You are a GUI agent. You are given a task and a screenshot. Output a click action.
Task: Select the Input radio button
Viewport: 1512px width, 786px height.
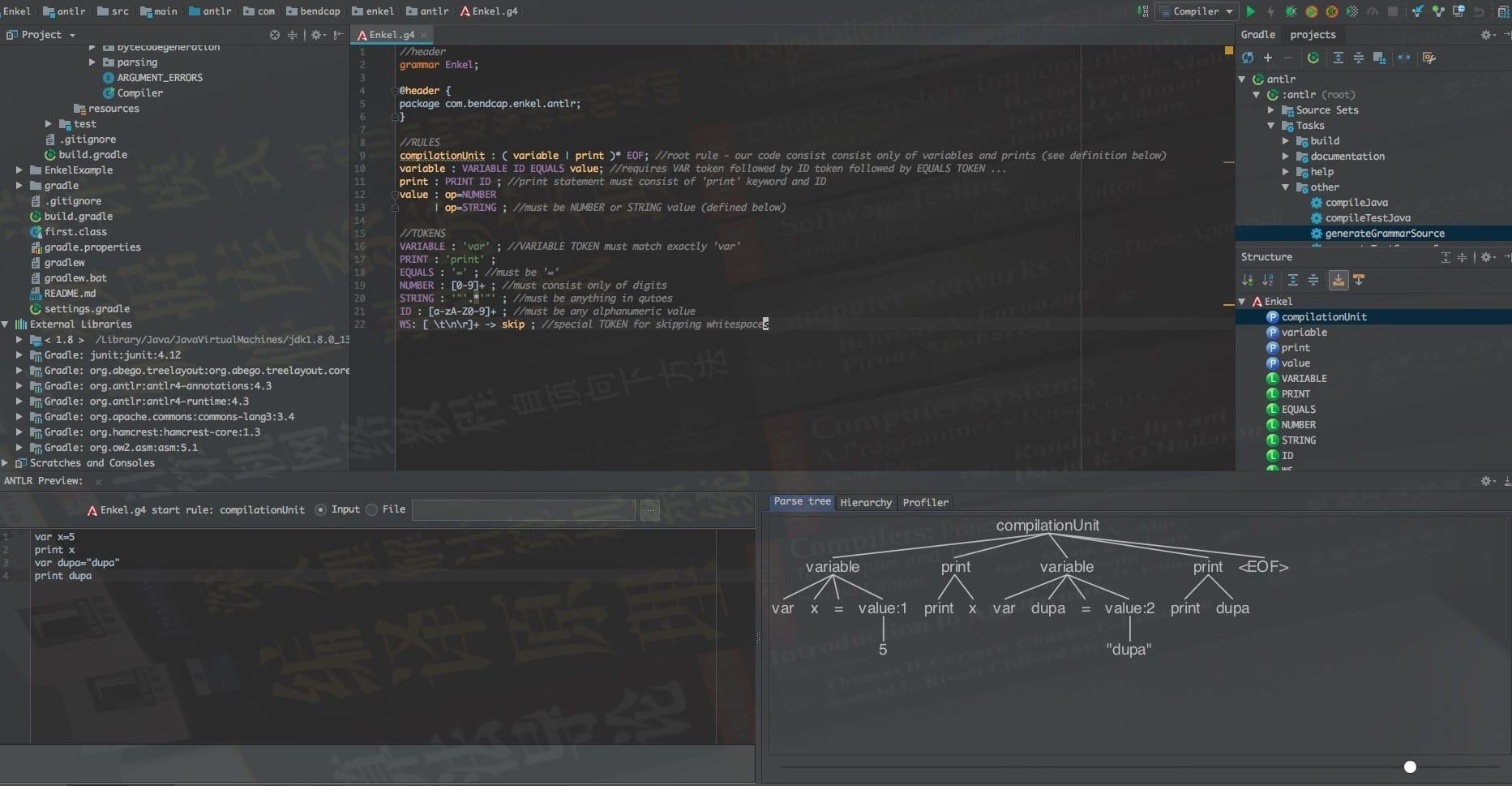click(320, 509)
